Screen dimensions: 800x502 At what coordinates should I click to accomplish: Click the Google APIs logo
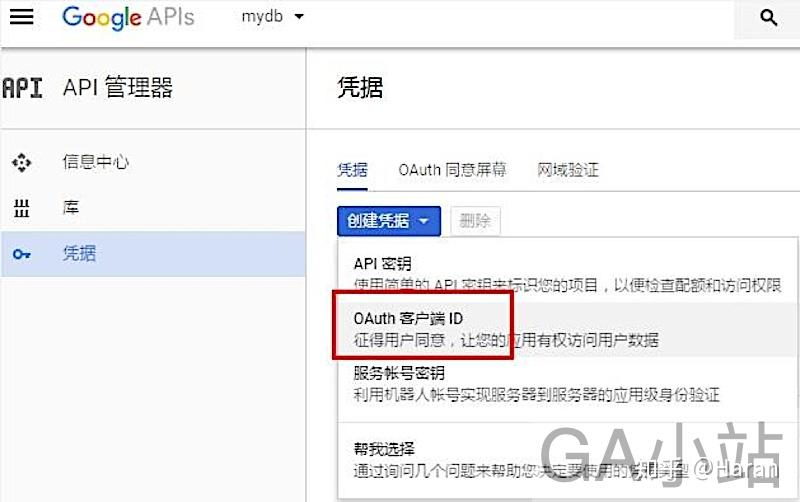click(128, 17)
